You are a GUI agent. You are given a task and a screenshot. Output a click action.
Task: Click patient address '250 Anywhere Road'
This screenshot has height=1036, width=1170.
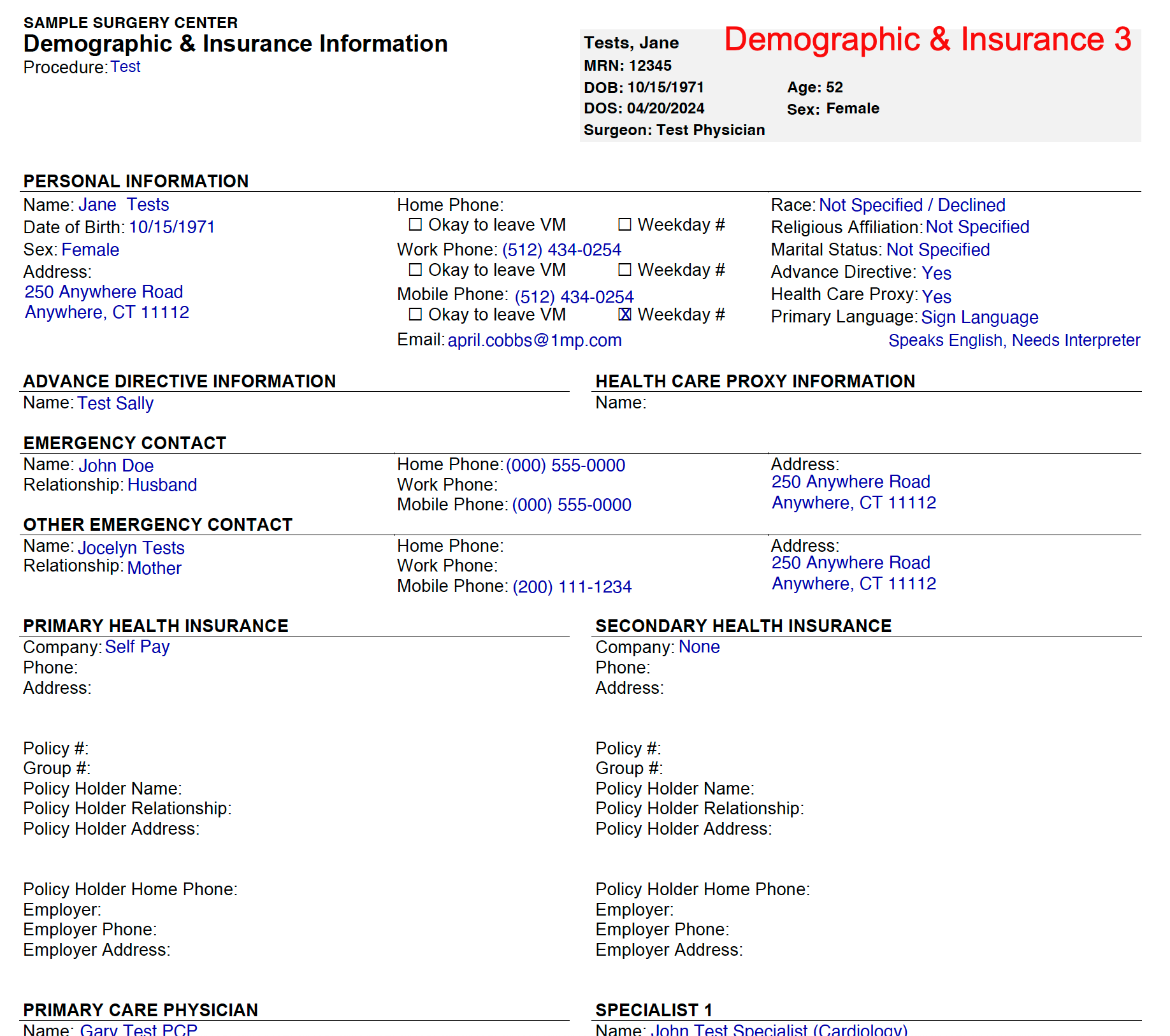click(104, 292)
